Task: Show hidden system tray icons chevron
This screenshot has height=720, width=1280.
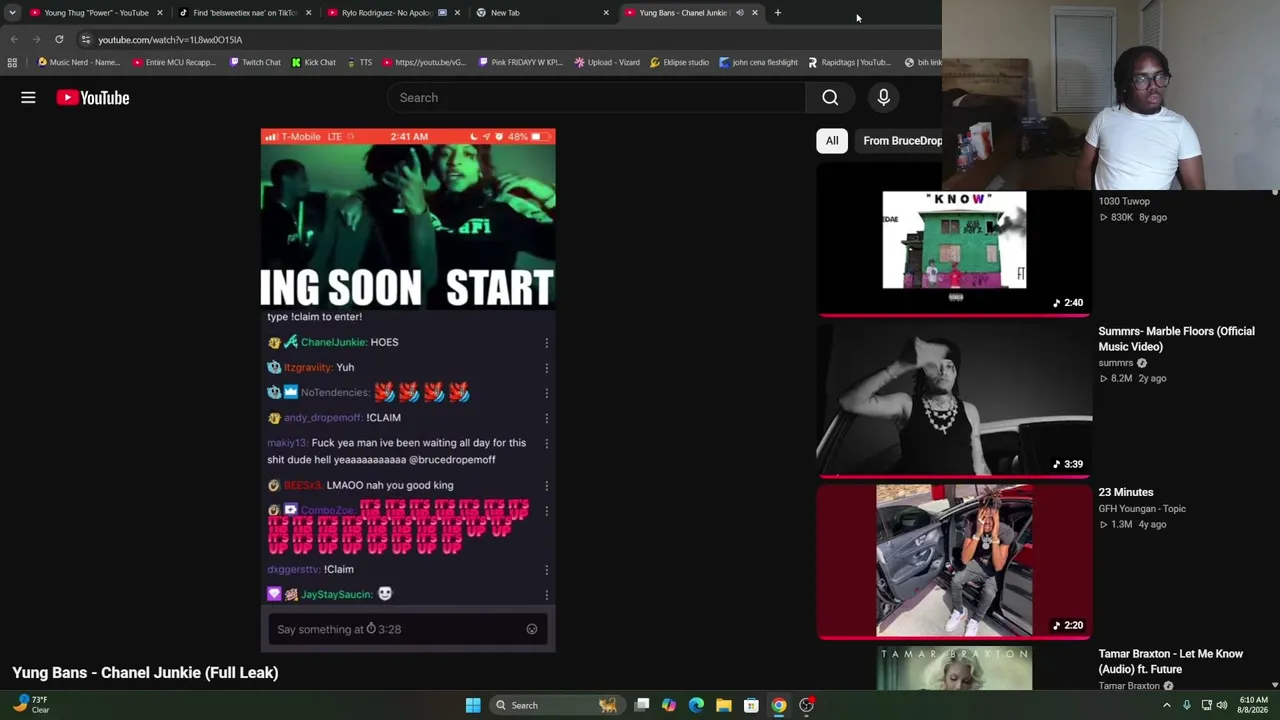Action: click(1166, 705)
